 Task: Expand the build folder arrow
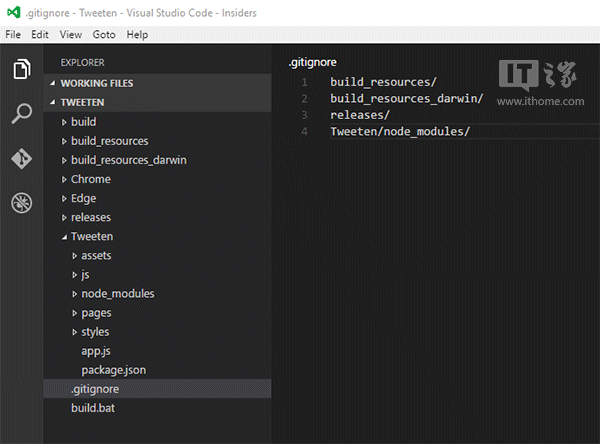pyautogui.click(x=64, y=122)
